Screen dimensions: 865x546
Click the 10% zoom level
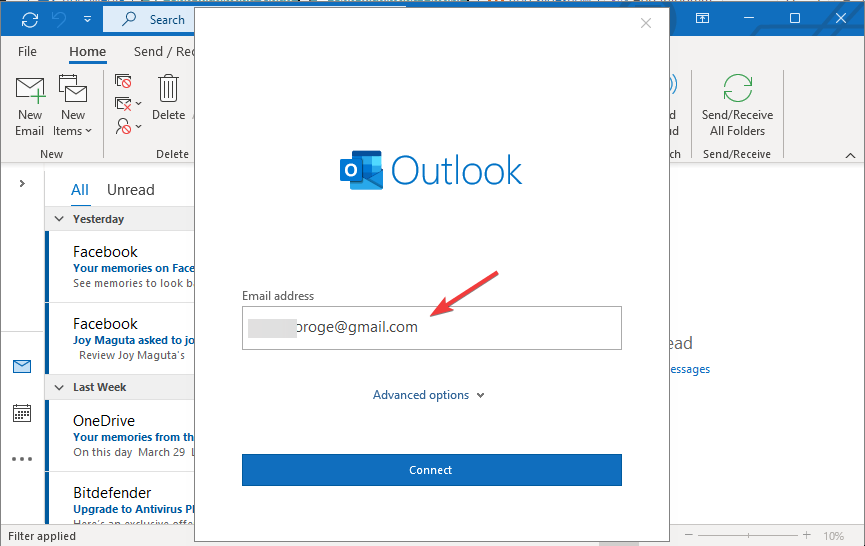(x=834, y=536)
